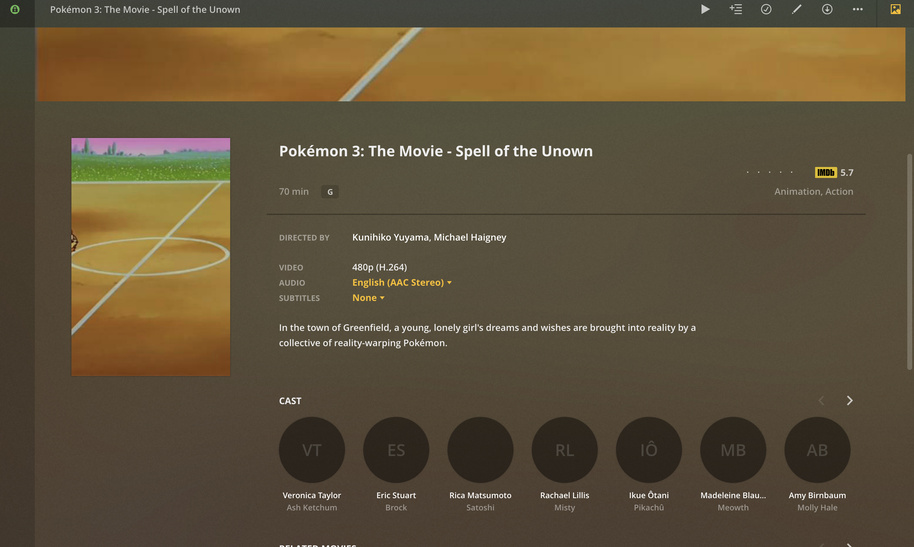Open the English (AAC Stereo) audio dropdown
Viewport: 914px width, 547px height.
click(402, 282)
